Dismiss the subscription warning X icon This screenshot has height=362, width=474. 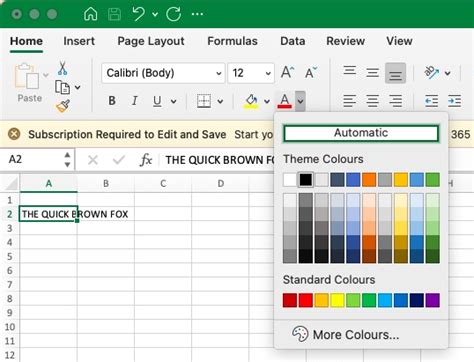click(x=14, y=134)
